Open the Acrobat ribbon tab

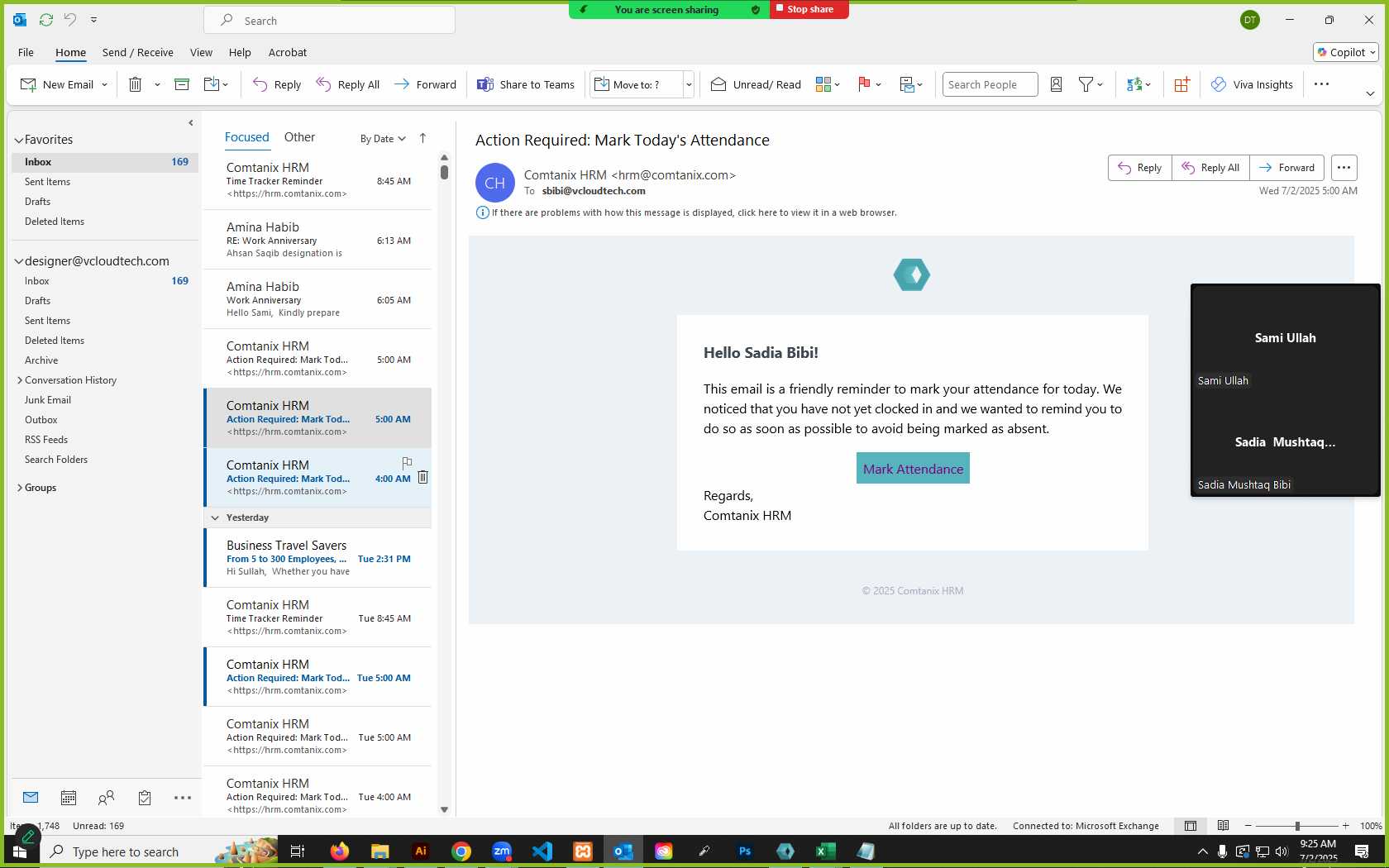pos(288,52)
